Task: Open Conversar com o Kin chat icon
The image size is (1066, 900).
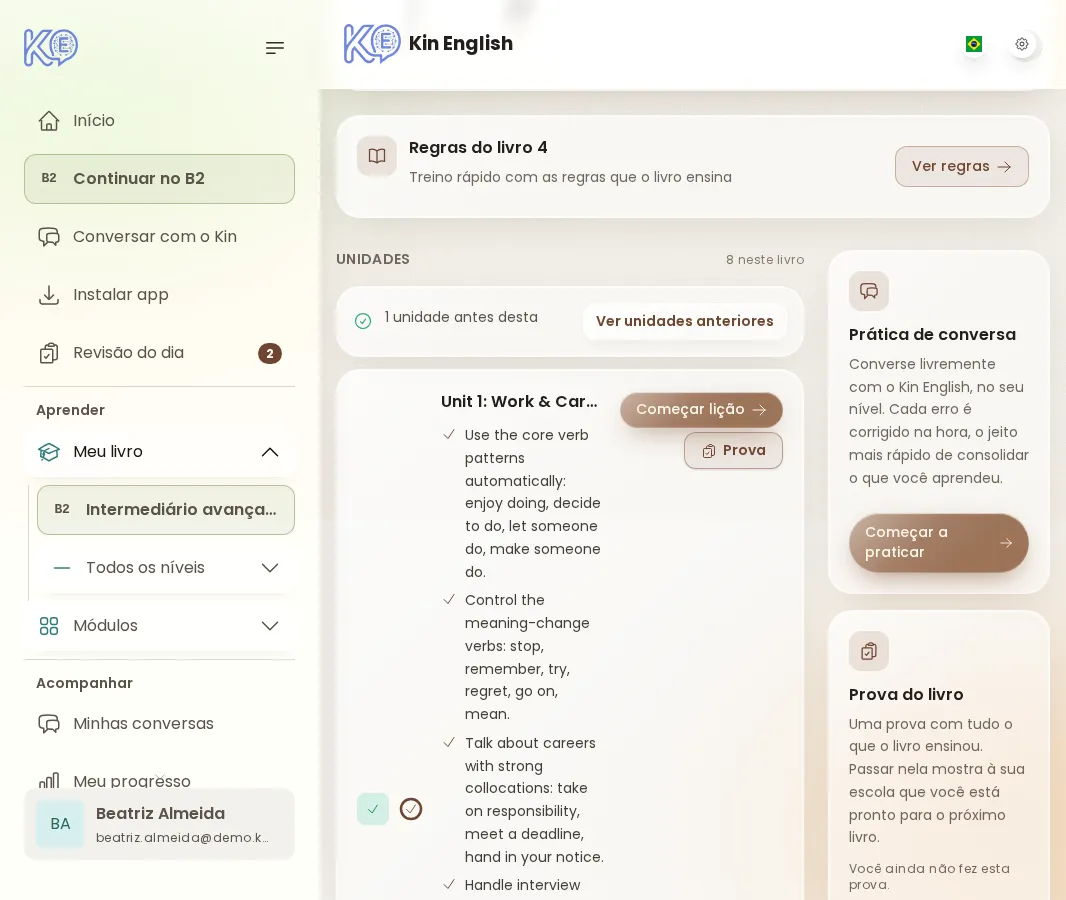Action: coord(49,237)
